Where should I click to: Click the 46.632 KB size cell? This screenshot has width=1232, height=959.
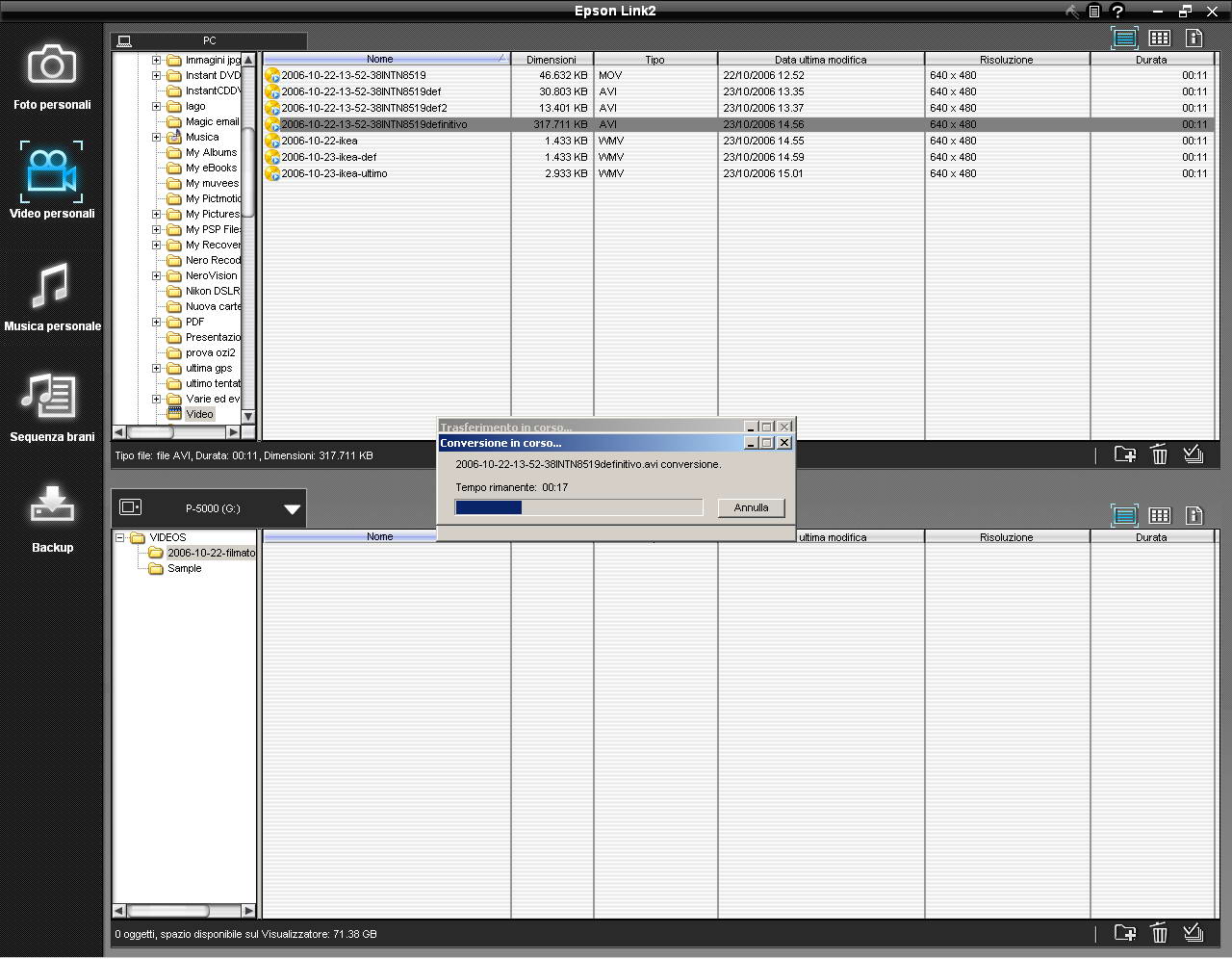coord(563,75)
